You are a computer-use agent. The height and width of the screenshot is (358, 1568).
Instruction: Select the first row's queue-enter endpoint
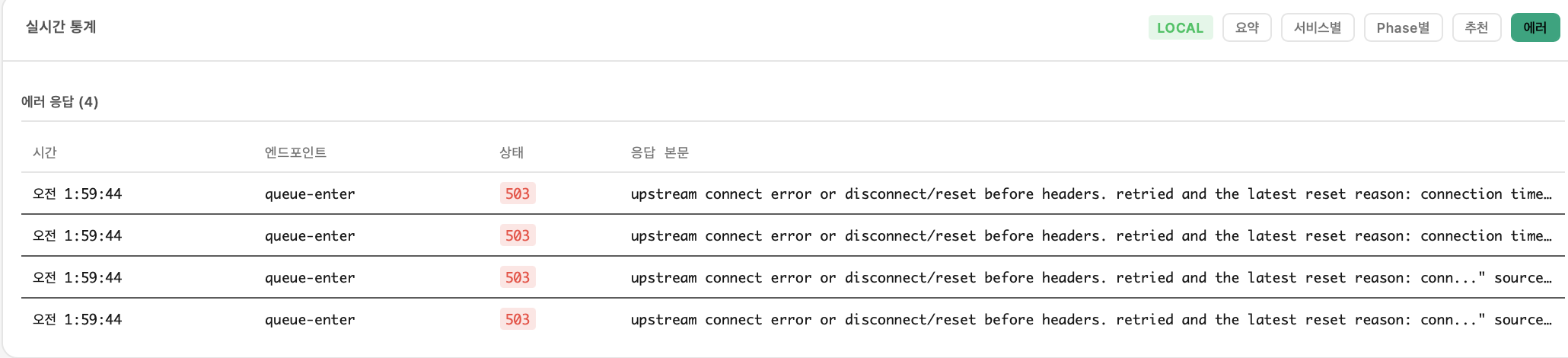pyautogui.click(x=310, y=193)
